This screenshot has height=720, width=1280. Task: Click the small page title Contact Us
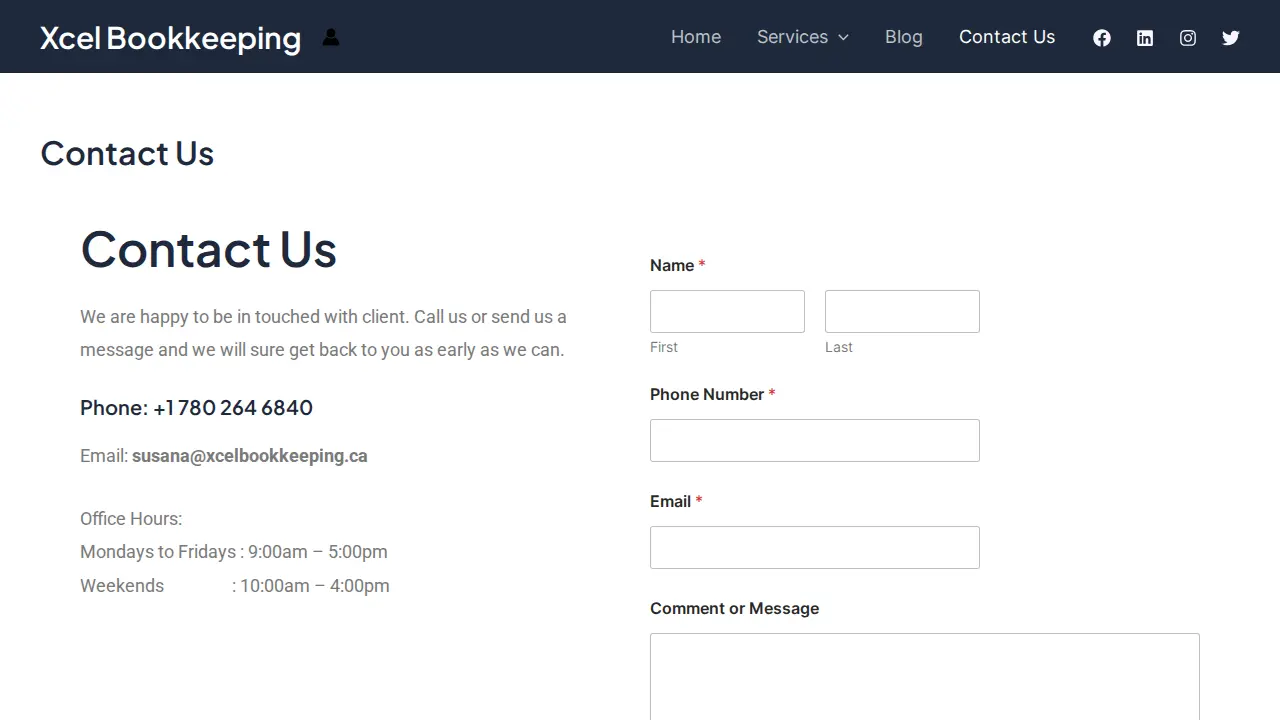click(x=127, y=153)
